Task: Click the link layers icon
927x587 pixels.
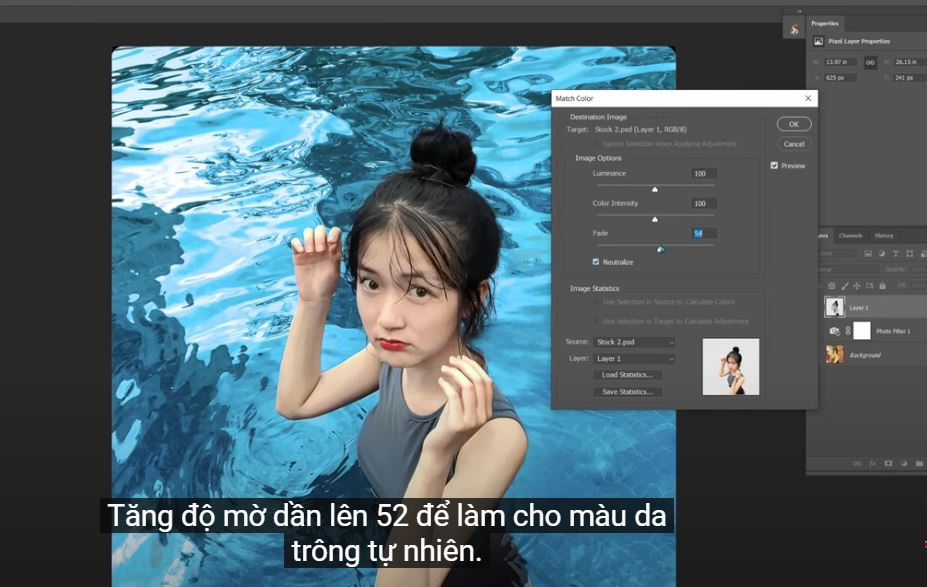Action: 857,463
